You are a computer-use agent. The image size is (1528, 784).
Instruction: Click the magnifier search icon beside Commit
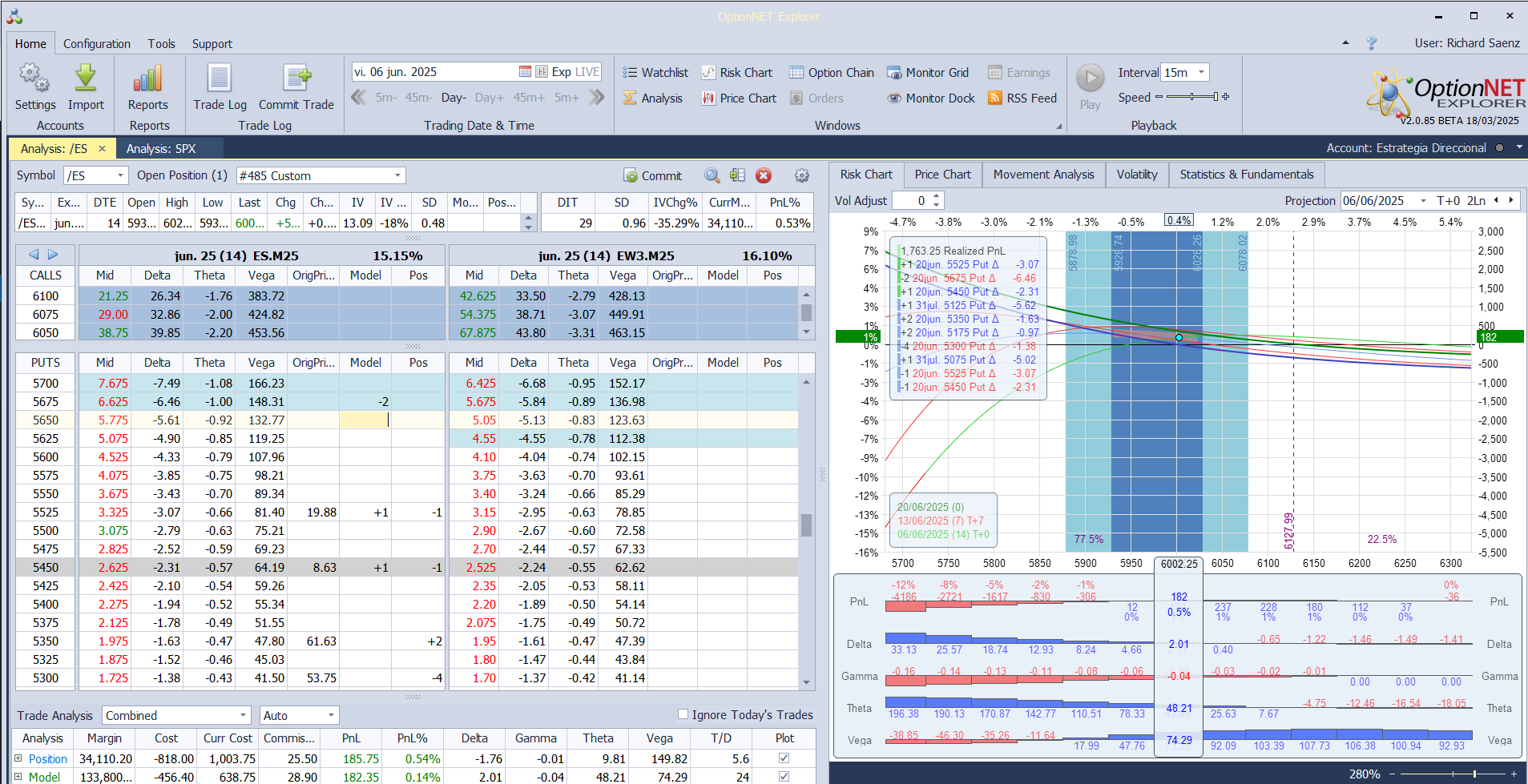(712, 175)
